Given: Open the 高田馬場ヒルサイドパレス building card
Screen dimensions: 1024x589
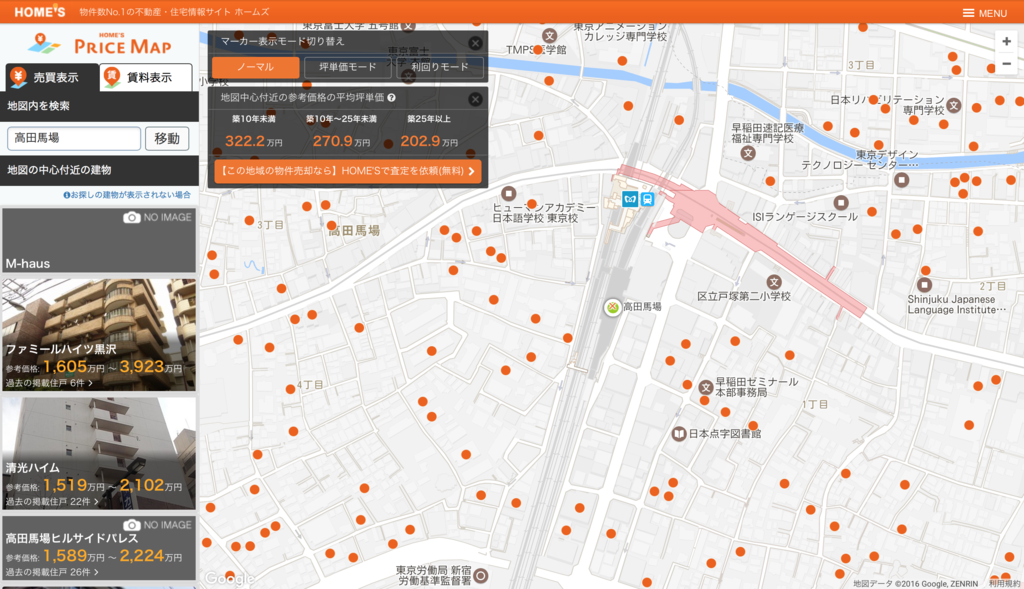Looking at the screenshot, I should 99,548.
